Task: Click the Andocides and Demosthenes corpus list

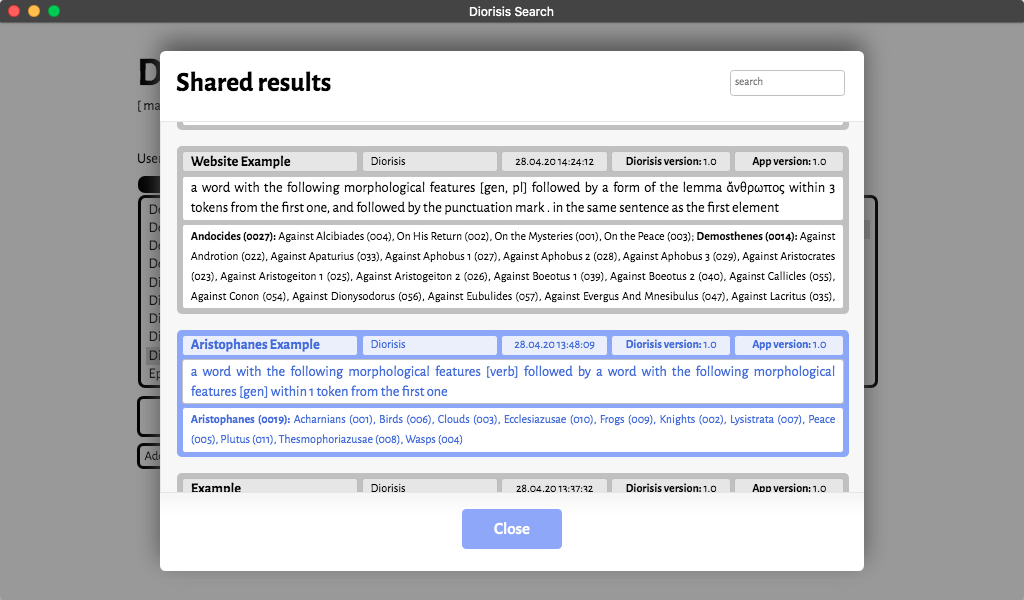Action: coord(512,266)
